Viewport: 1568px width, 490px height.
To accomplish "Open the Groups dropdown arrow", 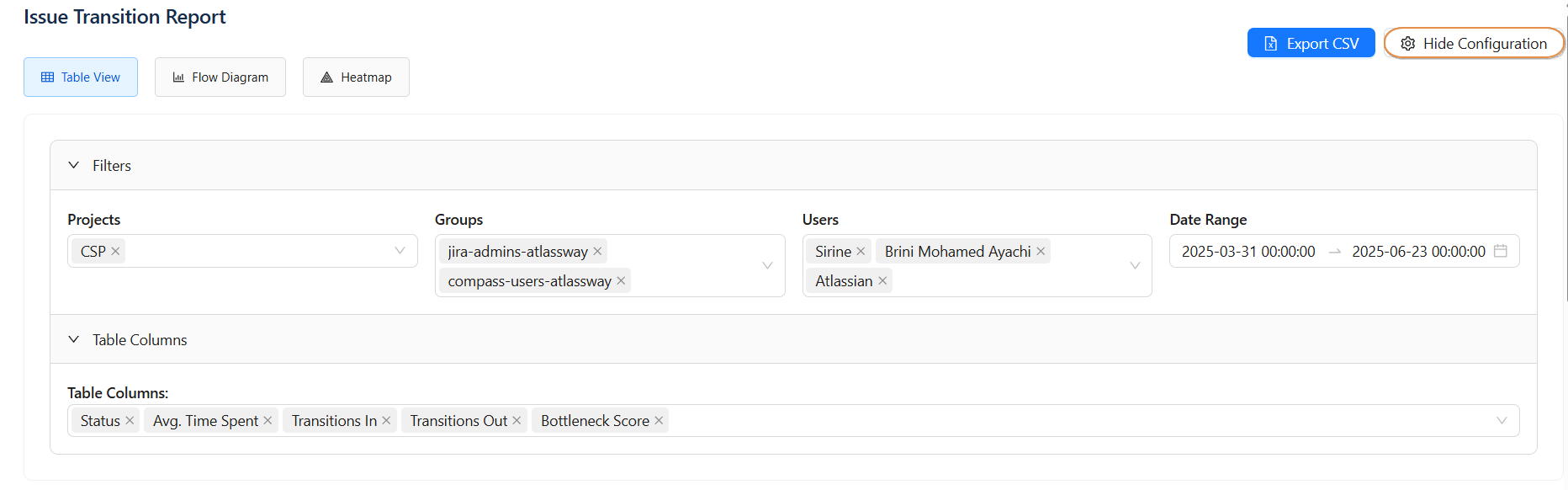I will (x=767, y=266).
